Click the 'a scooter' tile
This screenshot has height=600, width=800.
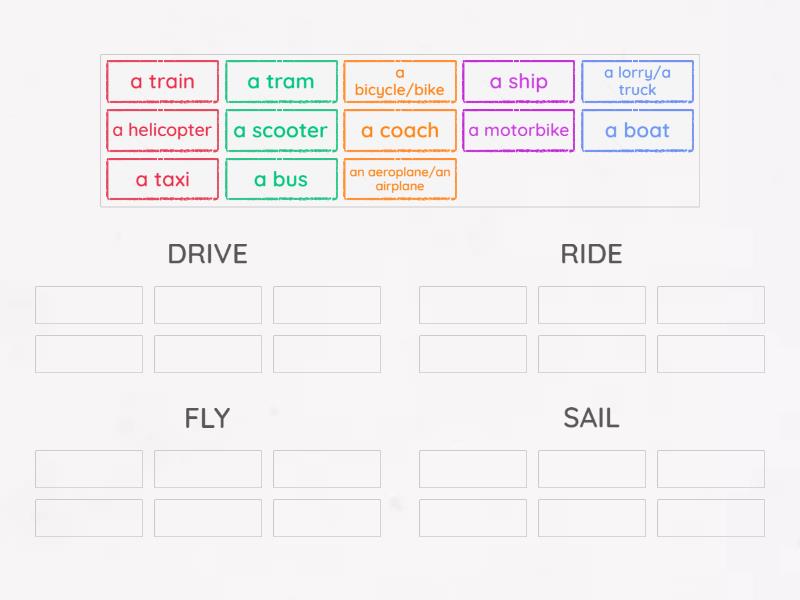(281, 130)
